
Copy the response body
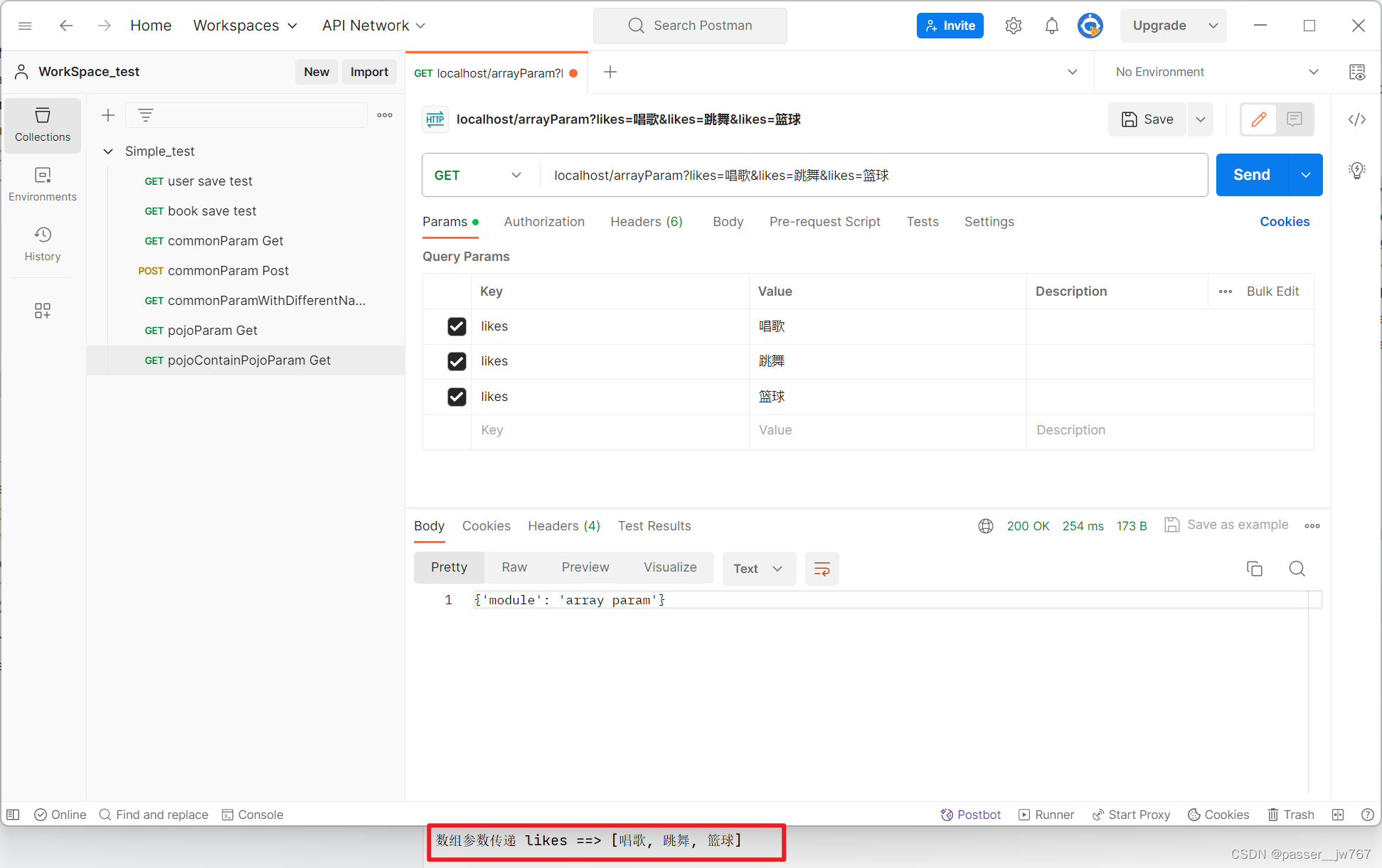click(x=1255, y=569)
